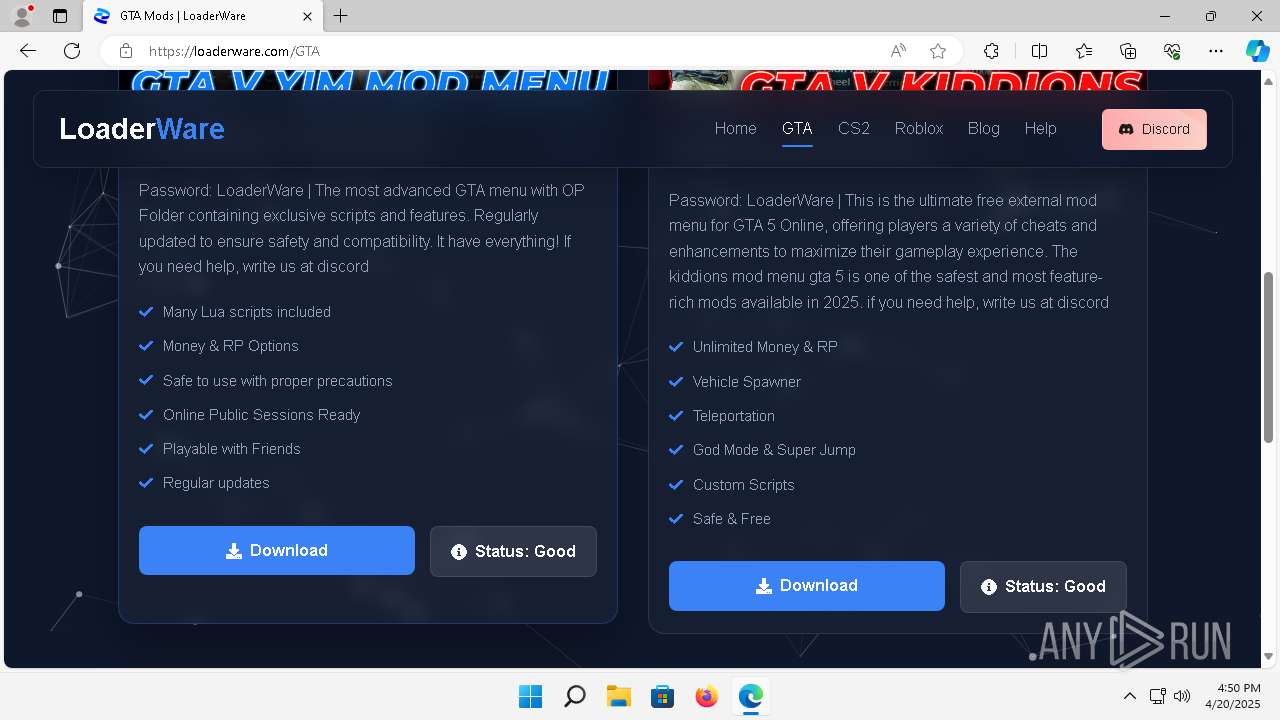Open Browser essentials heart icon

1172,51
